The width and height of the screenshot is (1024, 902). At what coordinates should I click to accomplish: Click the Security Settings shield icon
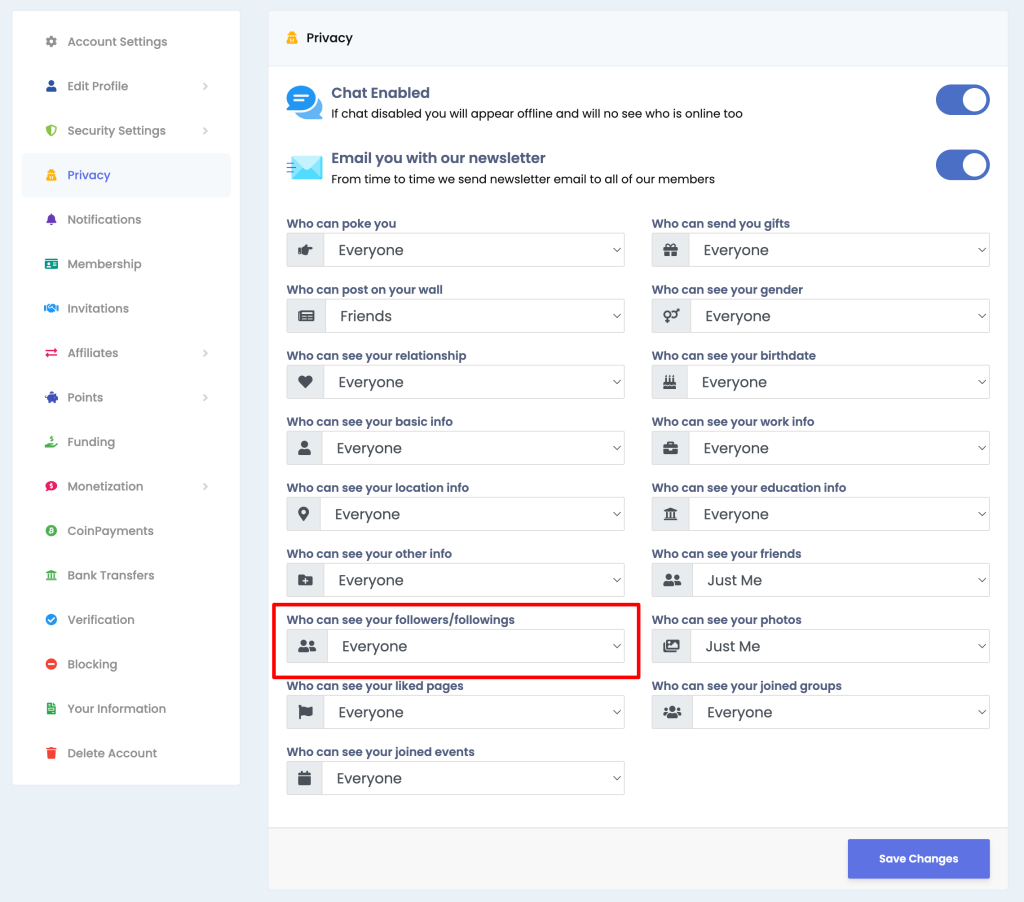(51, 131)
